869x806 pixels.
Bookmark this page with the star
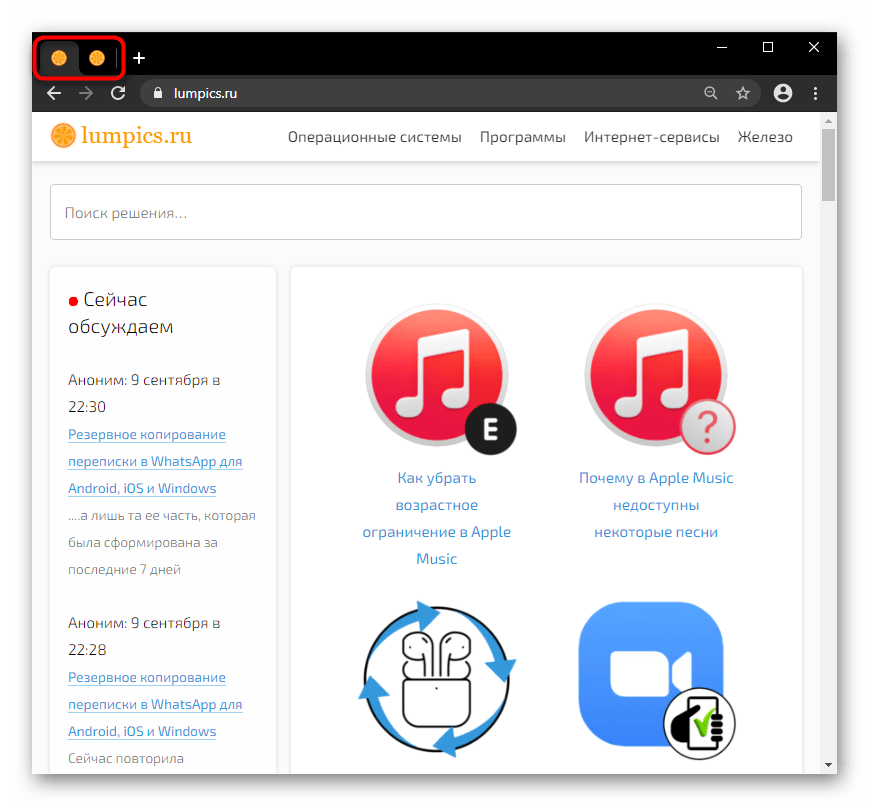click(743, 93)
